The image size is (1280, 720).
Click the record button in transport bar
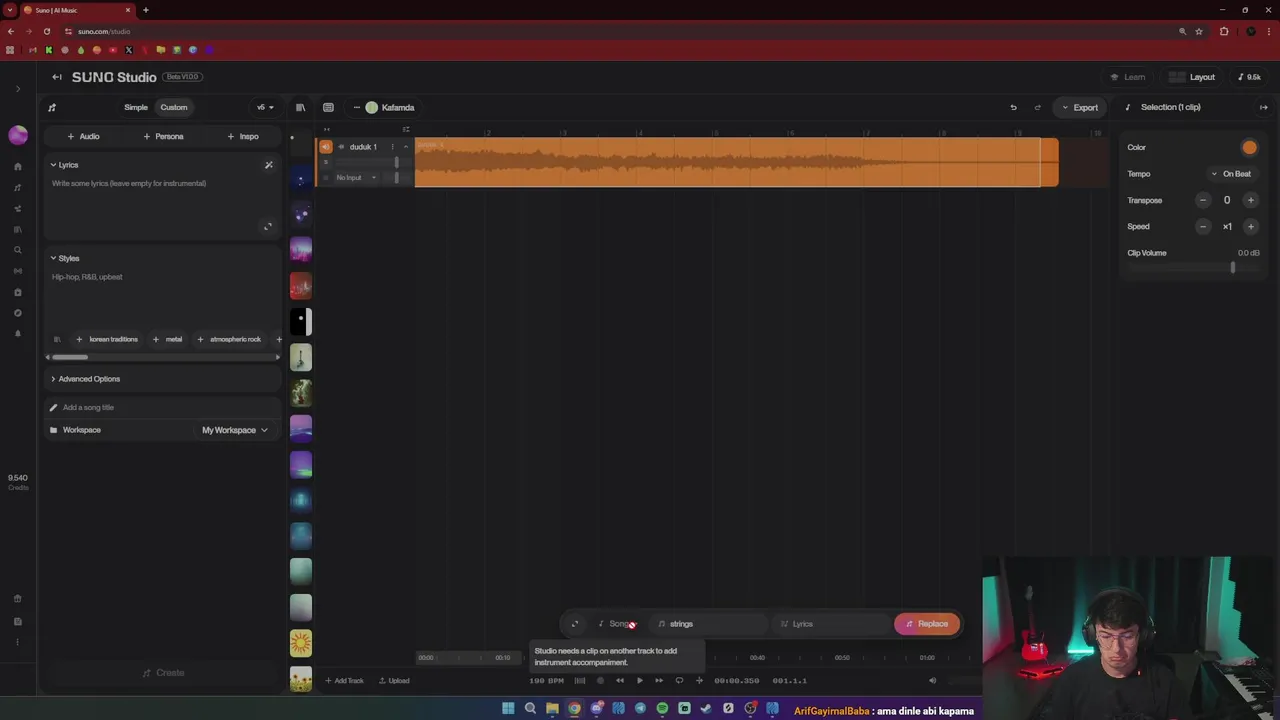pyautogui.click(x=600, y=681)
